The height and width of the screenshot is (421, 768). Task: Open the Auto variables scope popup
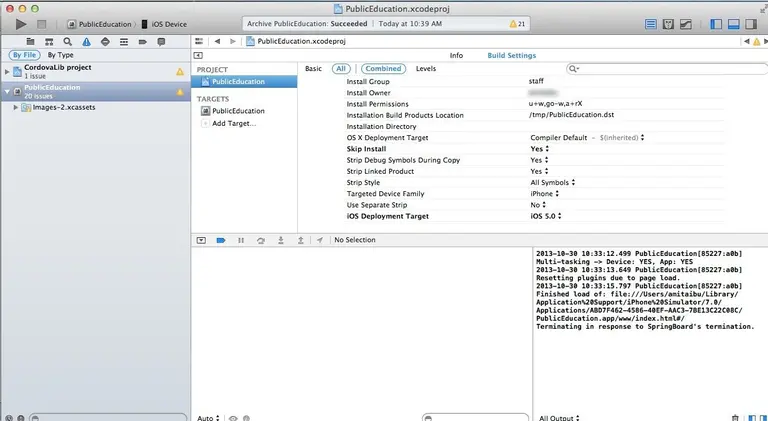(x=208, y=418)
